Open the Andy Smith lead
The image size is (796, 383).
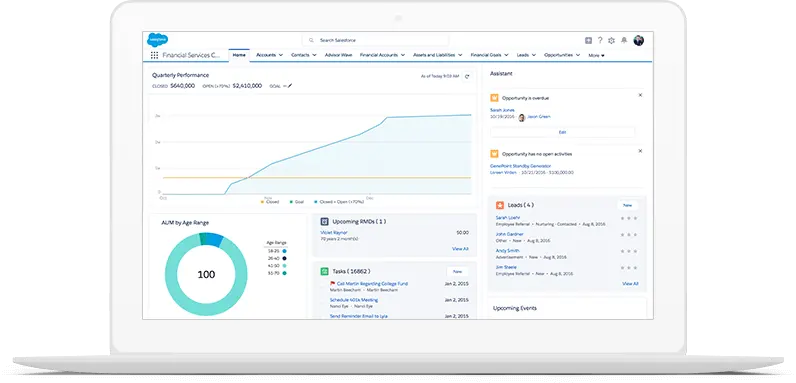(507, 250)
